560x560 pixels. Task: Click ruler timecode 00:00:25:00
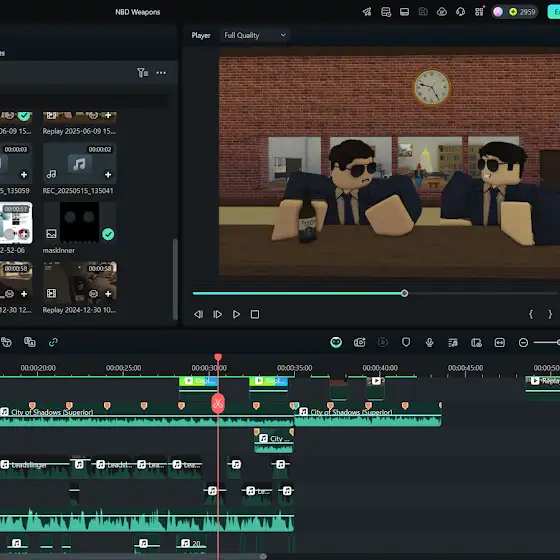pos(124,368)
